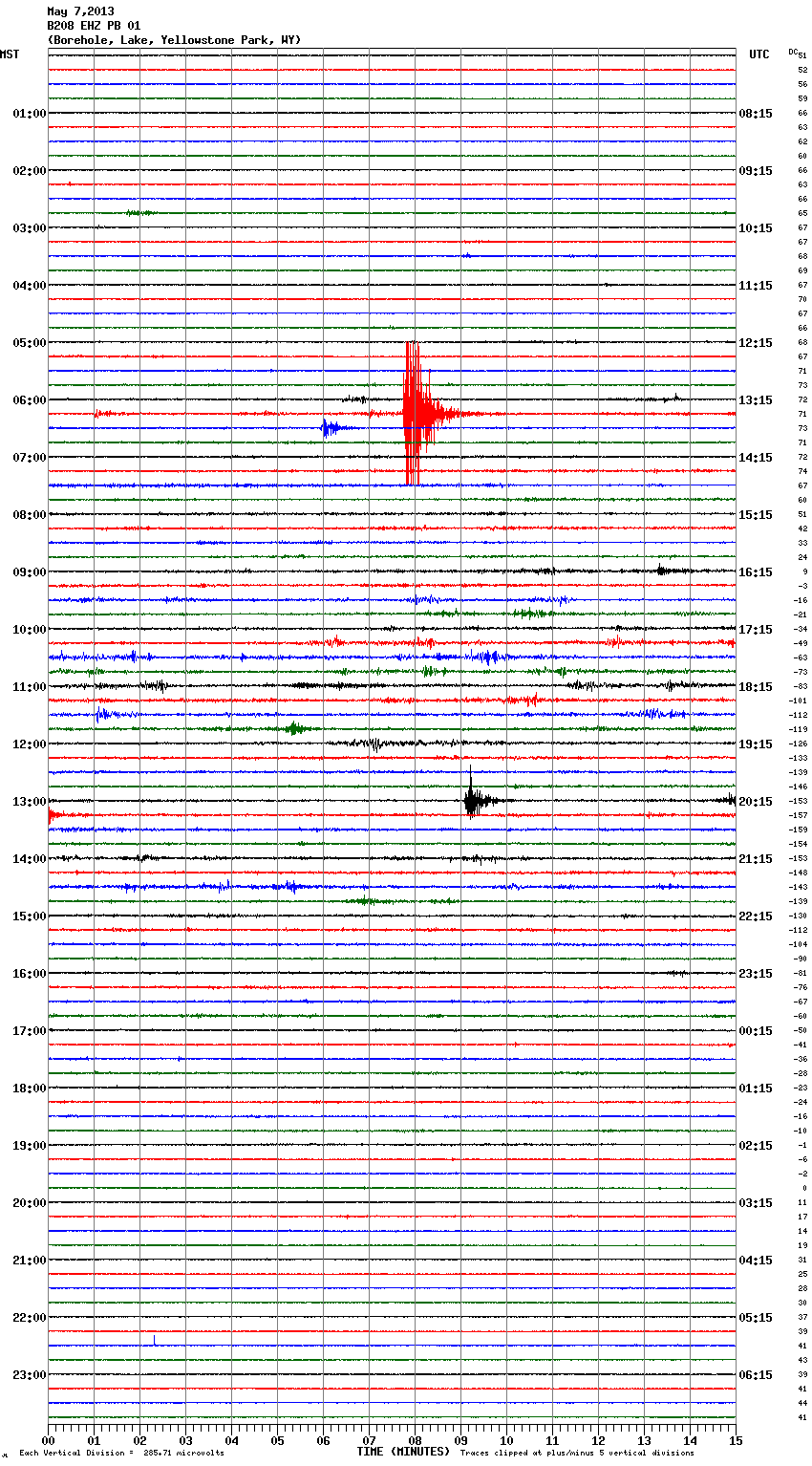Image resolution: width=812 pixels, height=1466 pixels.
Task: Click the date heading May 7,2013
Action: click(x=80, y=11)
